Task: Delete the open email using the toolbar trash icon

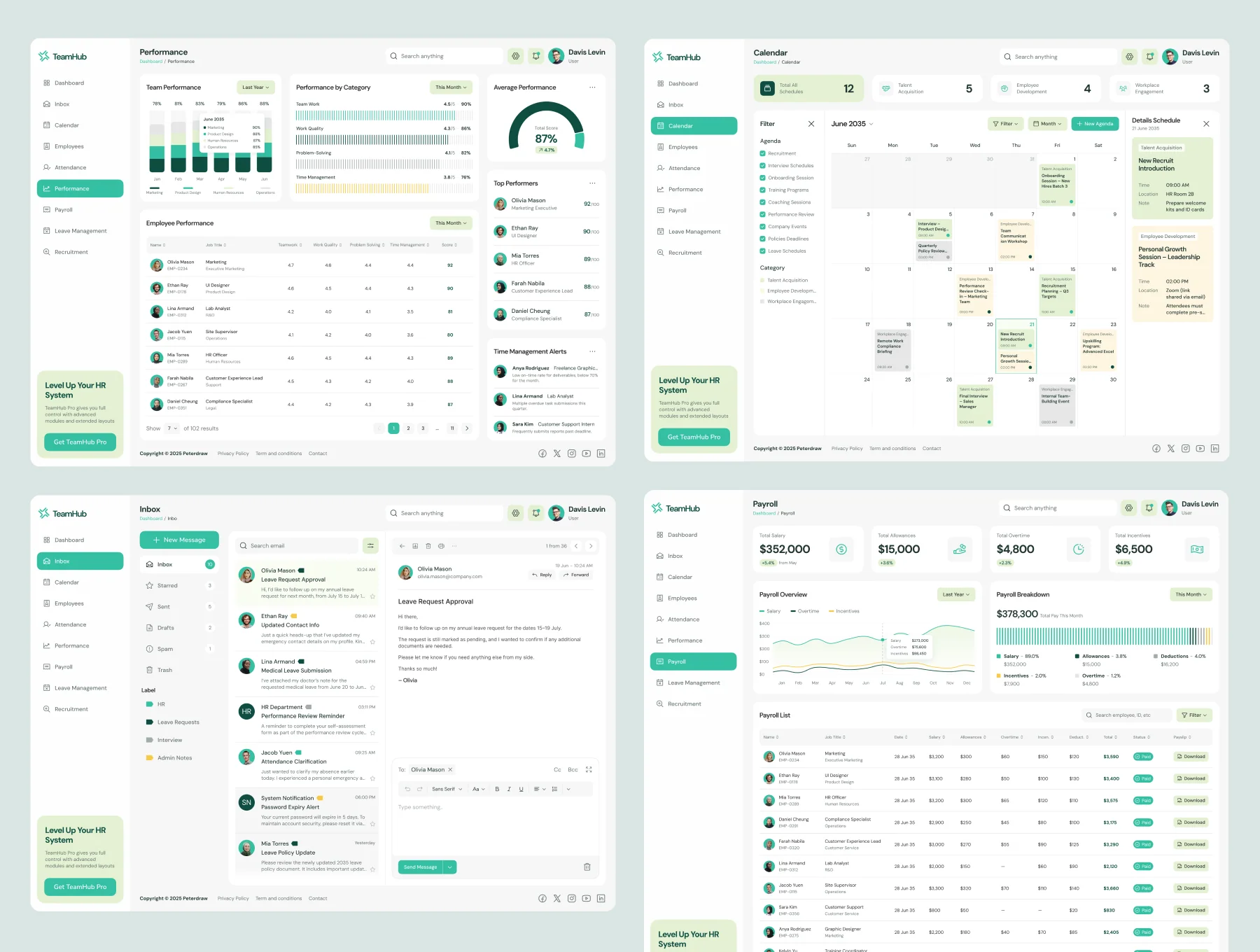Action: point(428,546)
